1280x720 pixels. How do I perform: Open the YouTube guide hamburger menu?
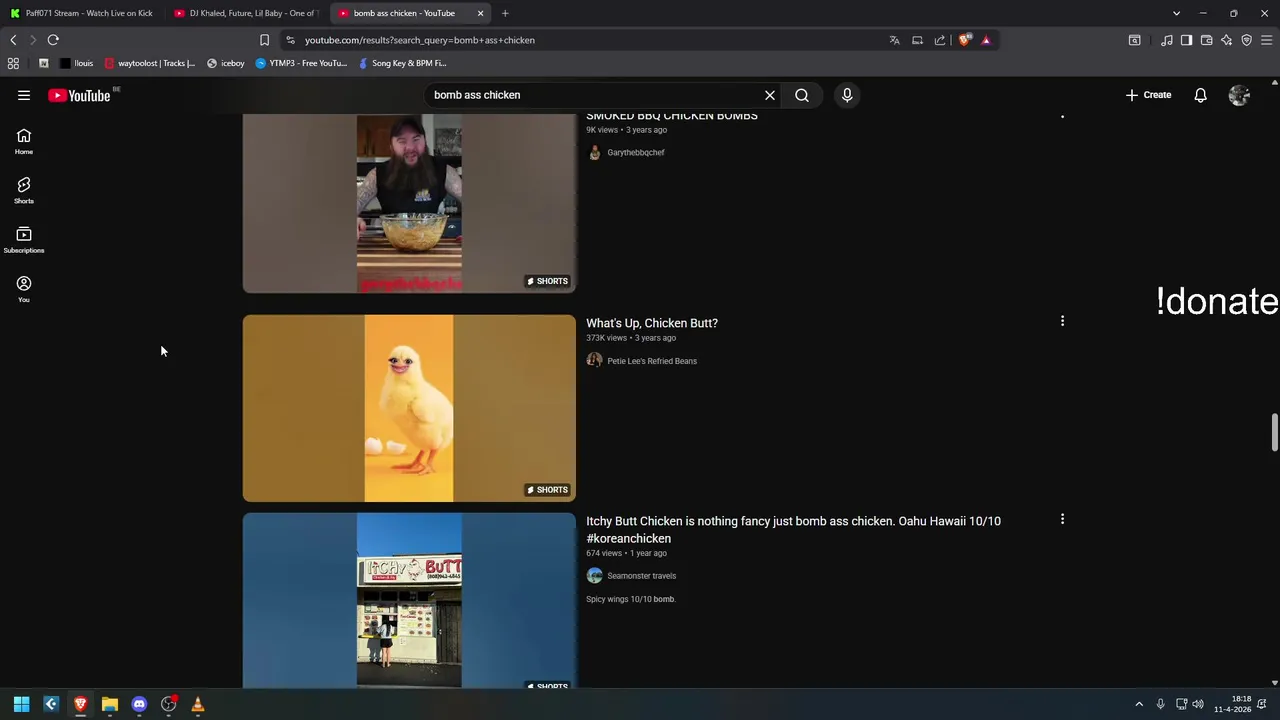point(24,95)
